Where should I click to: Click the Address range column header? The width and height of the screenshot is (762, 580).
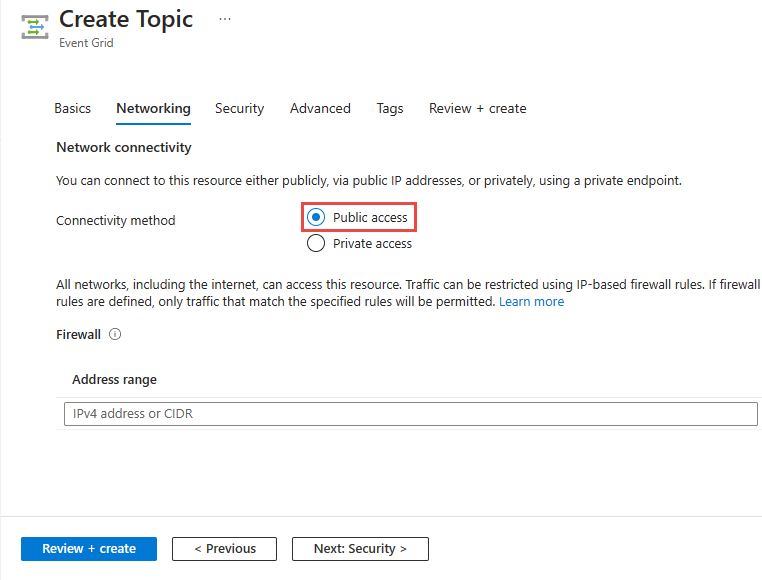(x=114, y=379)
